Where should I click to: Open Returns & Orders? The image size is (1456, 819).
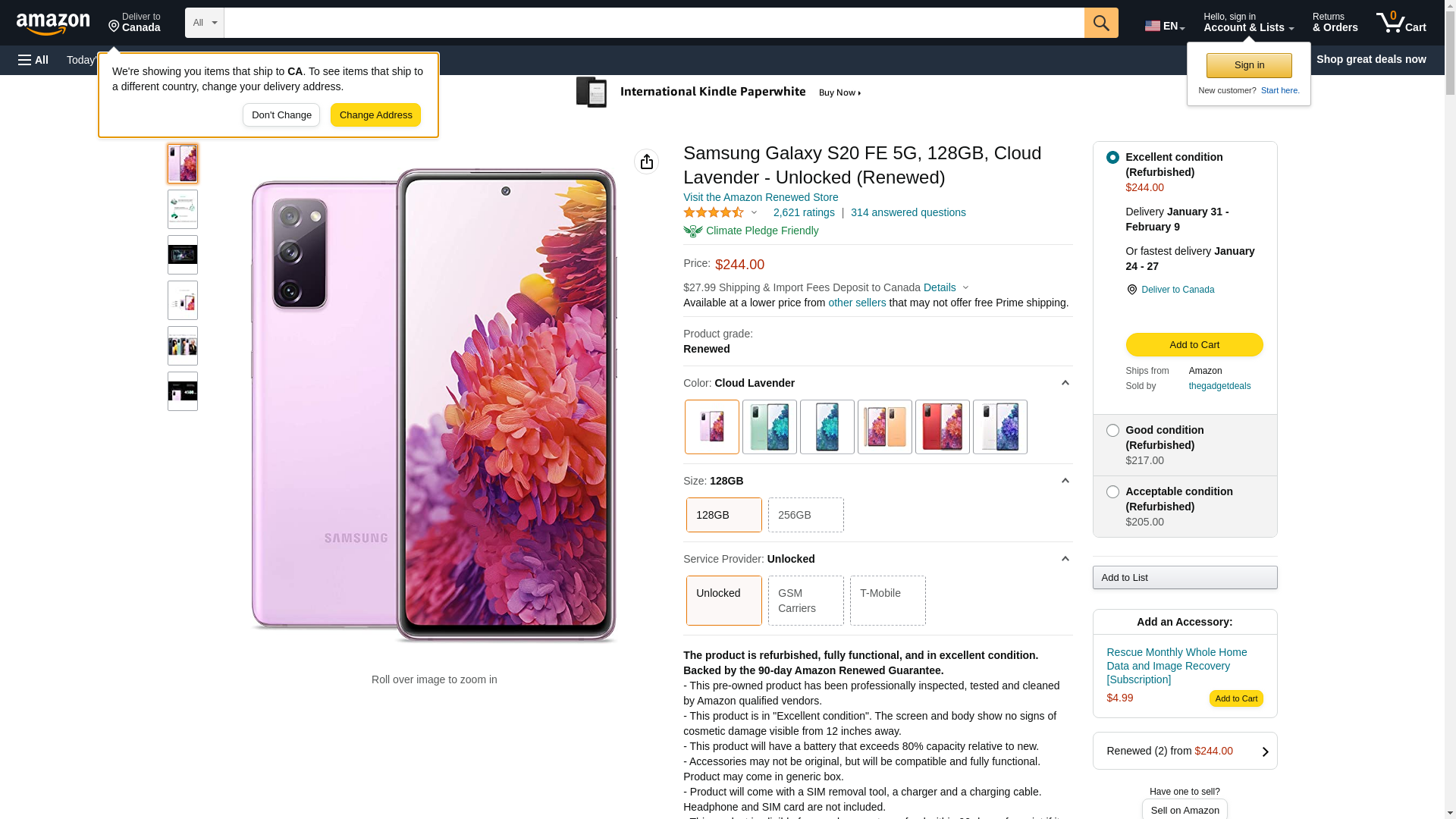1335,23
